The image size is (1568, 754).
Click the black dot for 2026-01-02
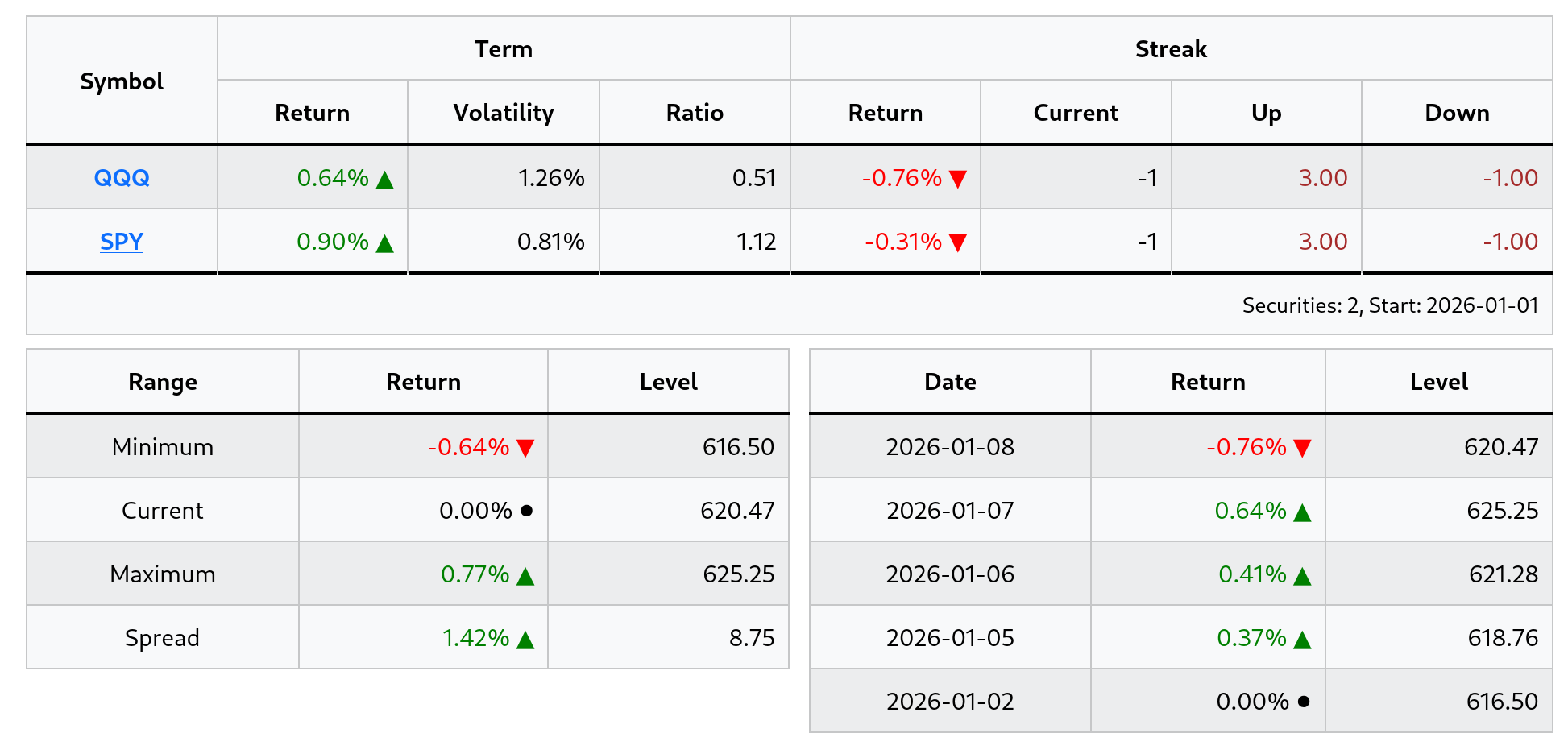[1304, 702]
